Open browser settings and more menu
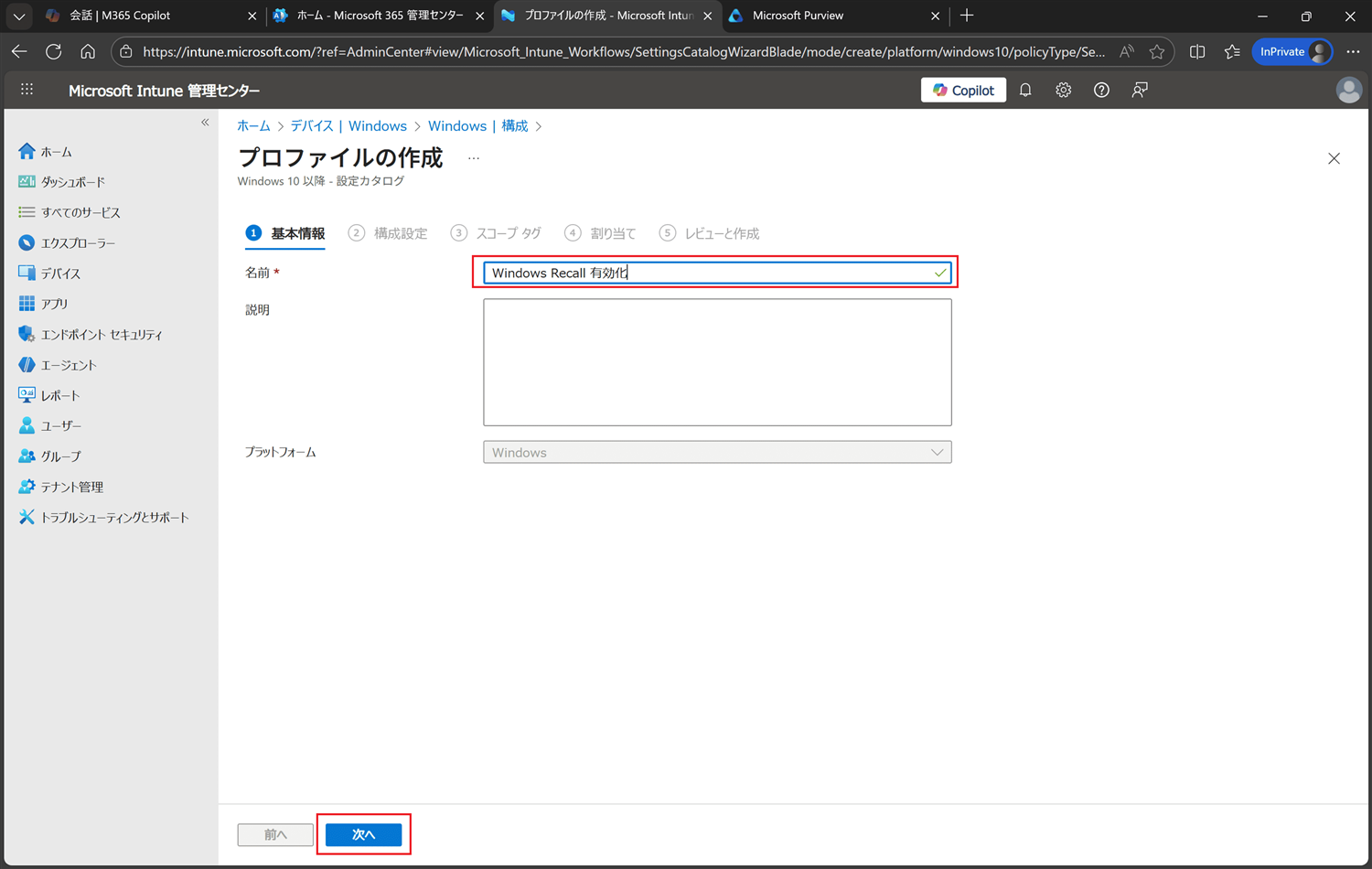Viewport: 1372px width, 869px height. coord(1353,52)
